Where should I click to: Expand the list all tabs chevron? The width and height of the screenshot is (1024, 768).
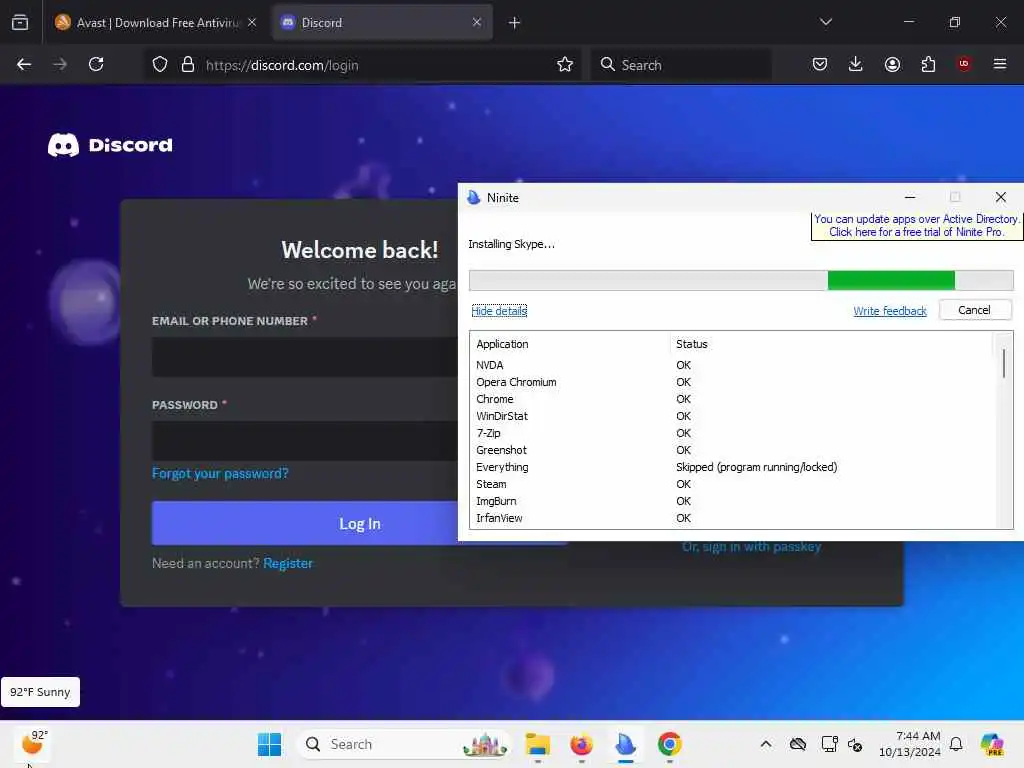(x=825, y=22)
